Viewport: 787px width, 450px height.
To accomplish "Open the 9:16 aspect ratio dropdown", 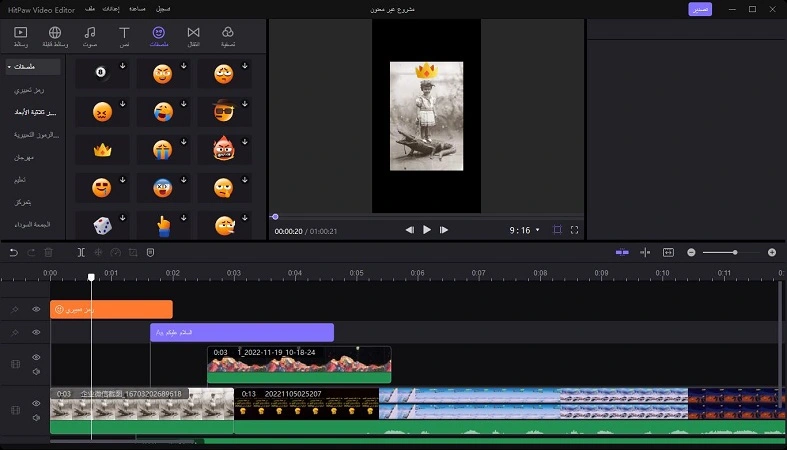I will 524,230.
